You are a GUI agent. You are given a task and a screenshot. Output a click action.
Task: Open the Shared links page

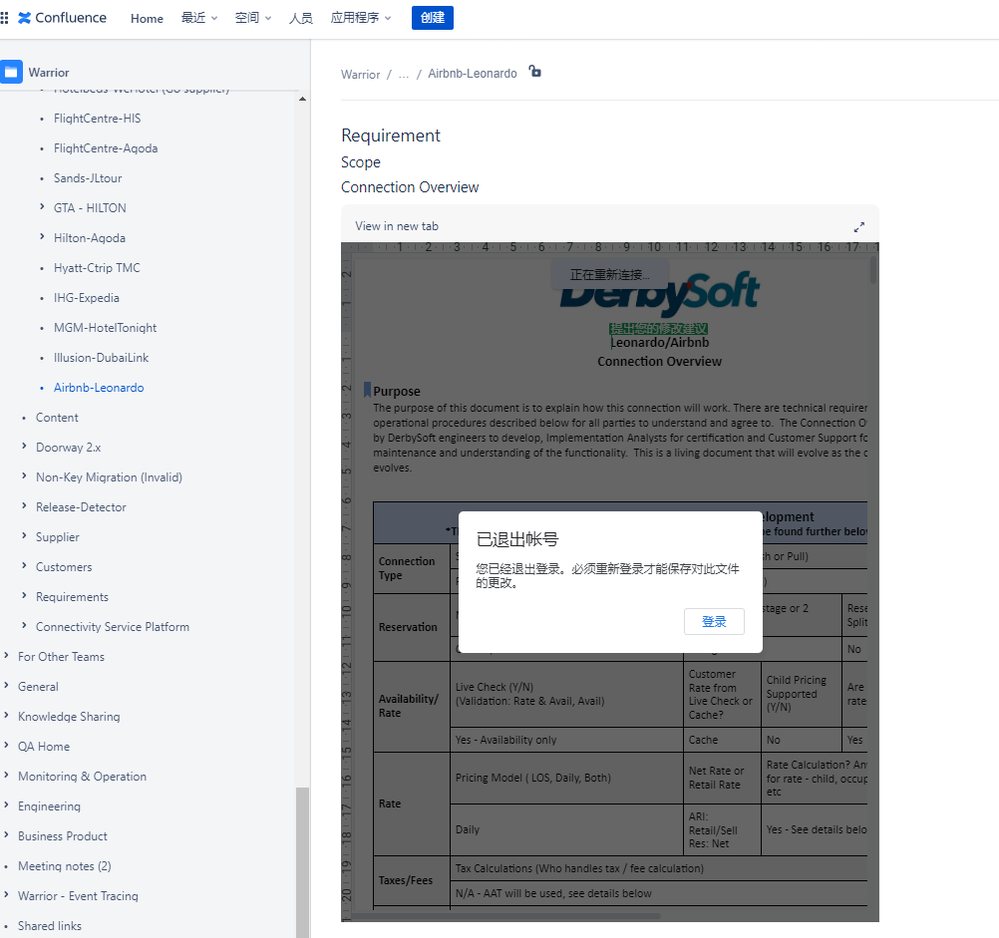50,927
